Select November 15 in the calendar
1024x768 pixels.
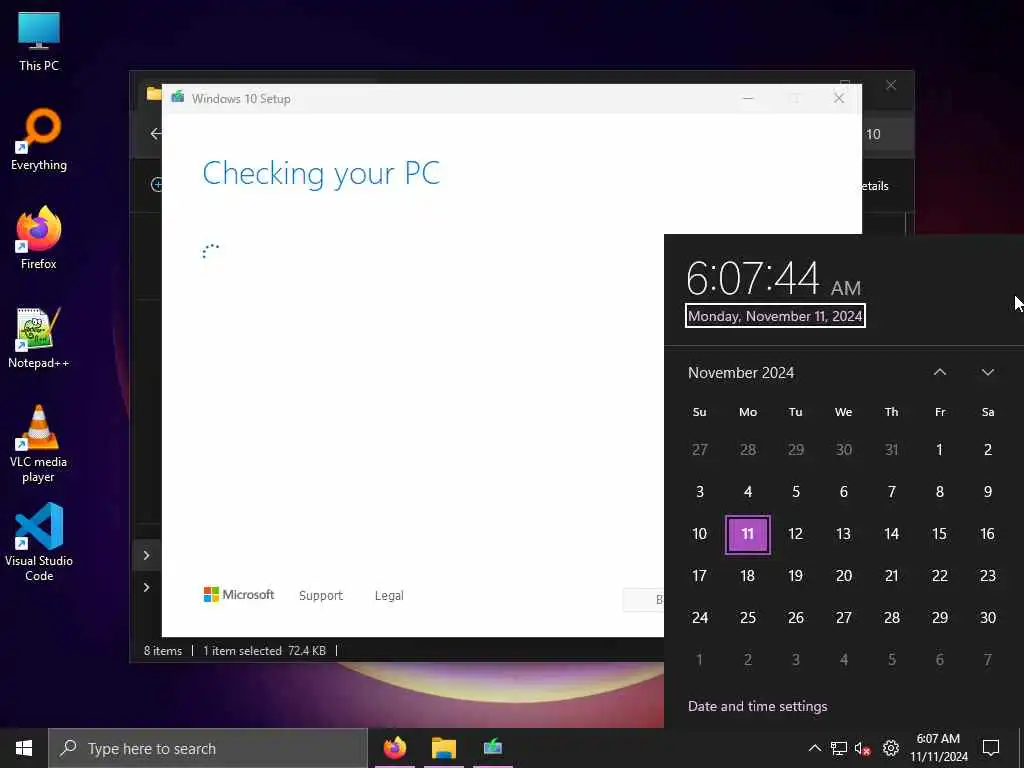pyautogui.click(x=939, y=534)
